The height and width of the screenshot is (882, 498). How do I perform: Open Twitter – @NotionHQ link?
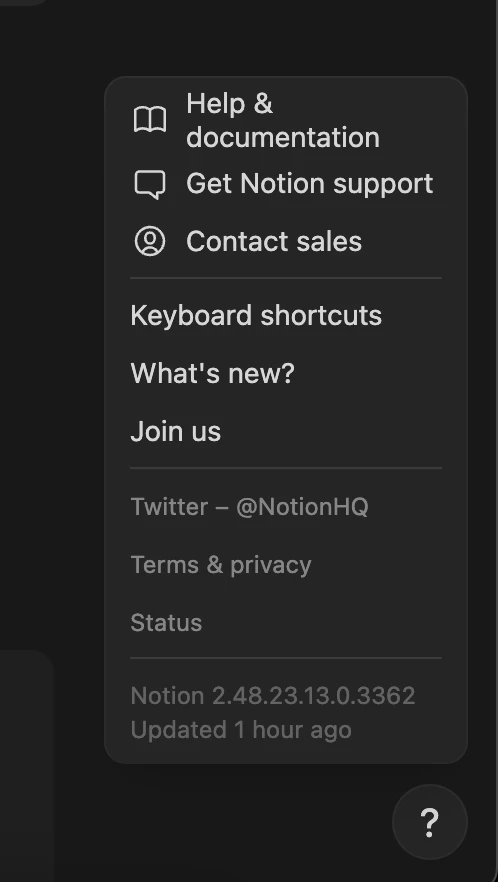point(286,506)
